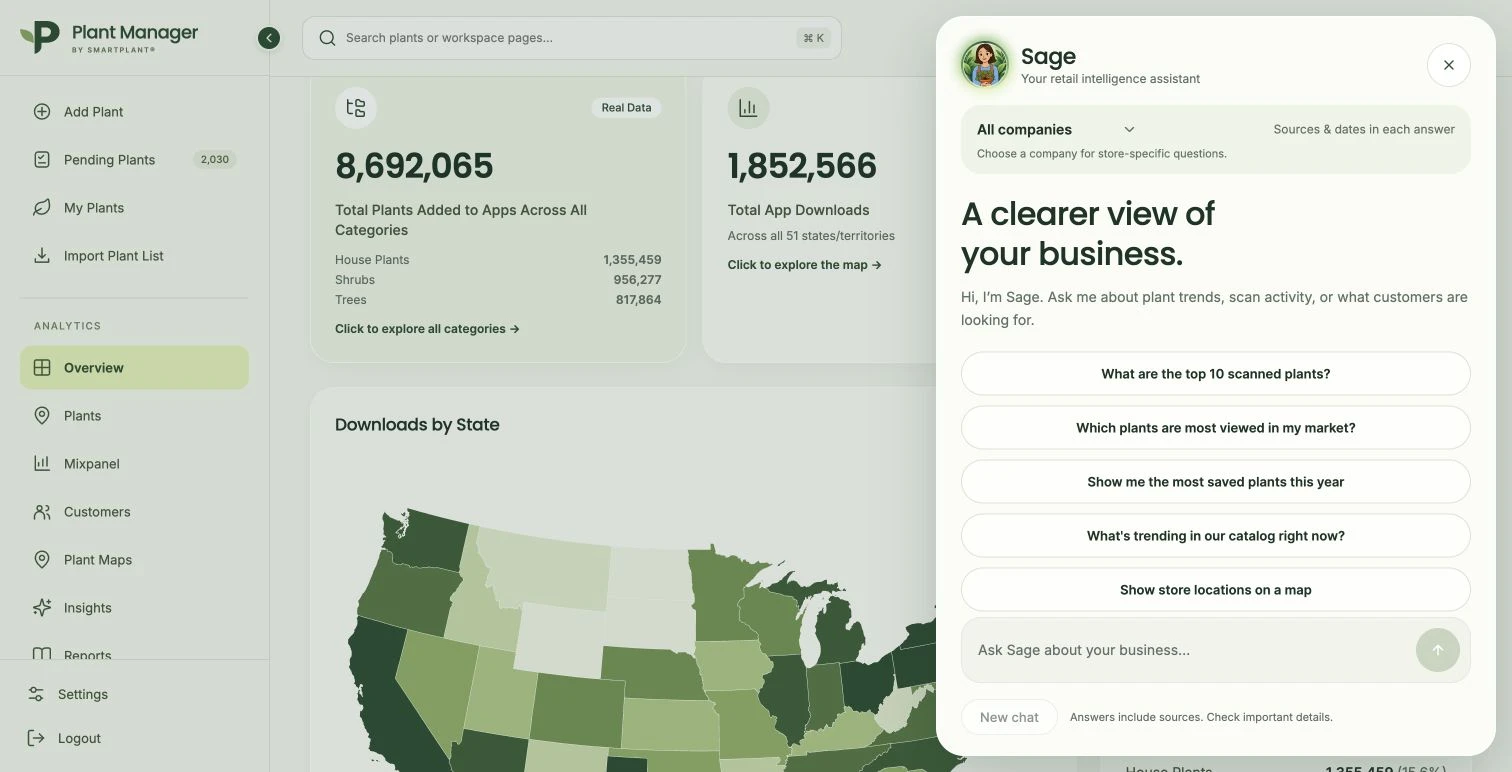Go to the Customers section
This screenshot has height=772, width=1512.
click(134, 512)
